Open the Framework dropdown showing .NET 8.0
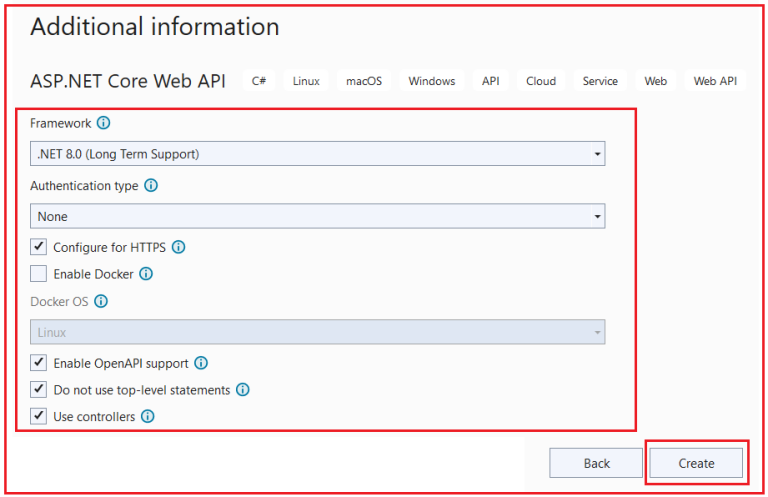The image size is (768, 497). click(317, 154)
